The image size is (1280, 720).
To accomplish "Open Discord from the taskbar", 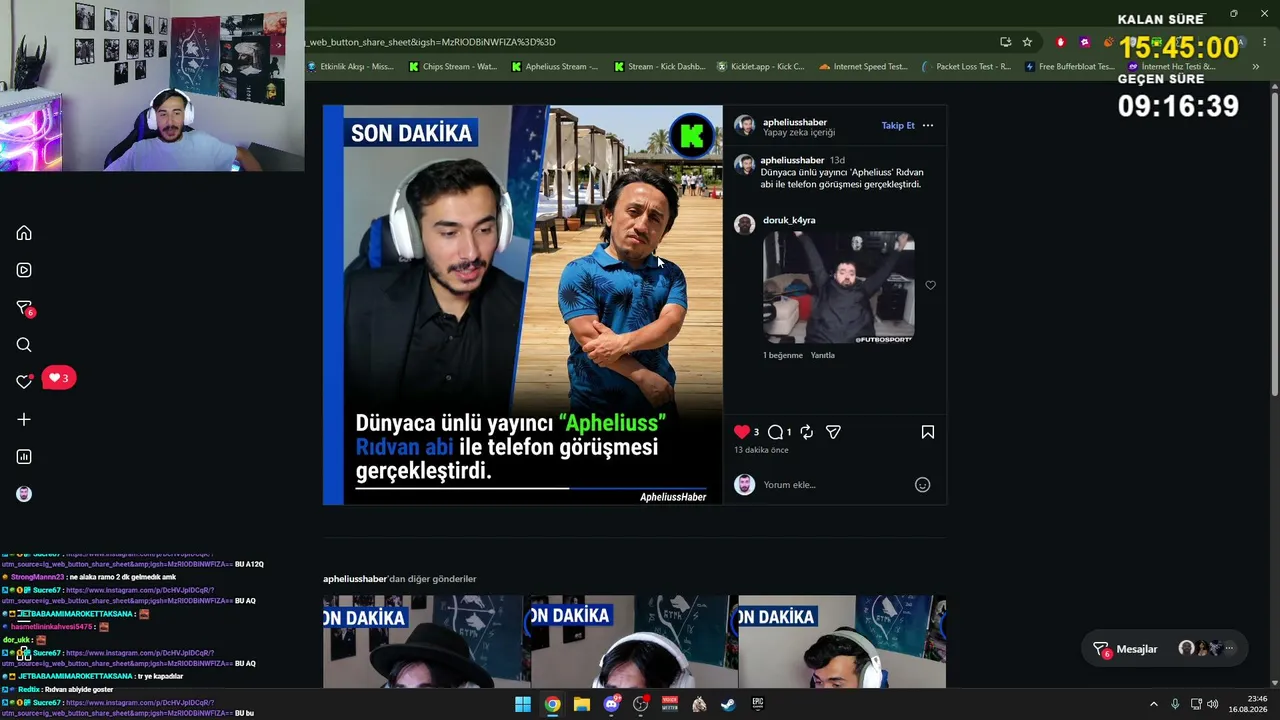I will [611, 704].
